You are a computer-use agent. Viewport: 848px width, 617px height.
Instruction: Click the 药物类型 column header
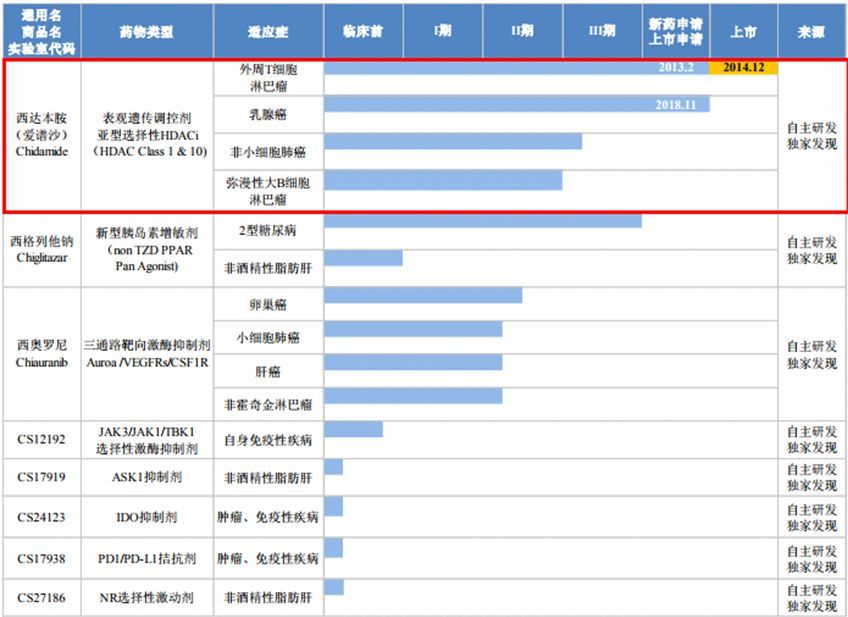click(147, 31)
